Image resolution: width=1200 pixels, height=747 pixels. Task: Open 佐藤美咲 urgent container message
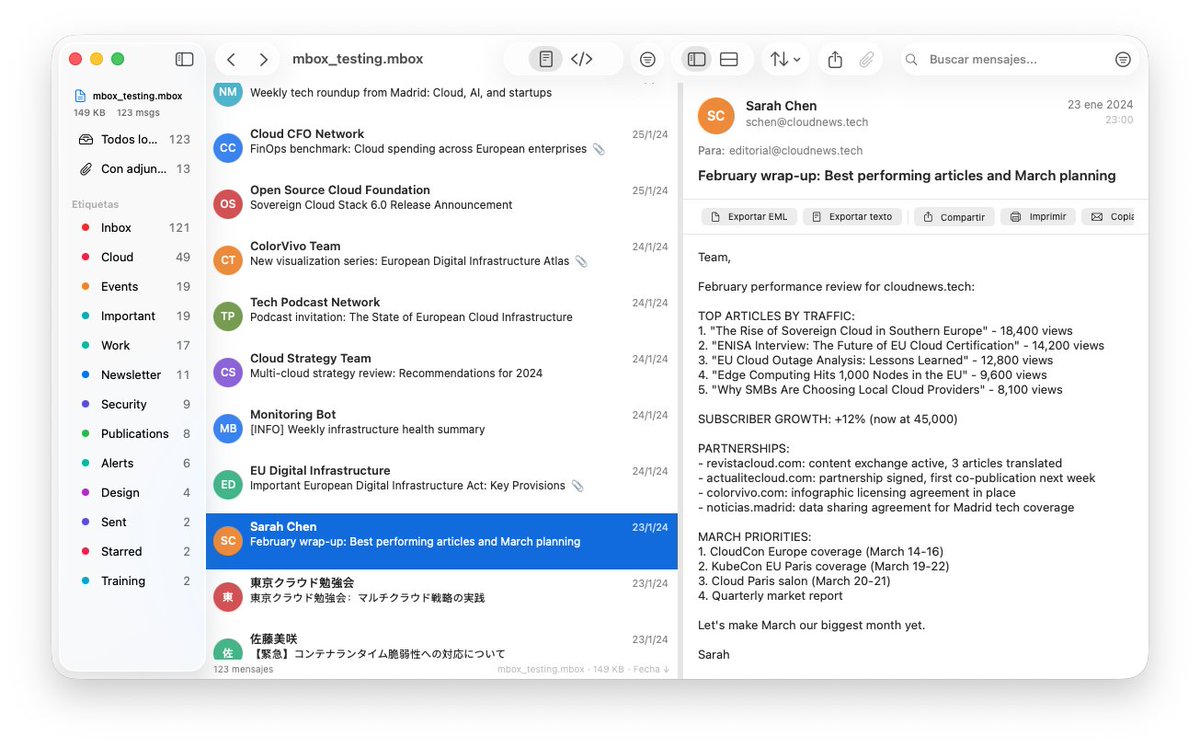pyautogui.click(x=441, y=645)
